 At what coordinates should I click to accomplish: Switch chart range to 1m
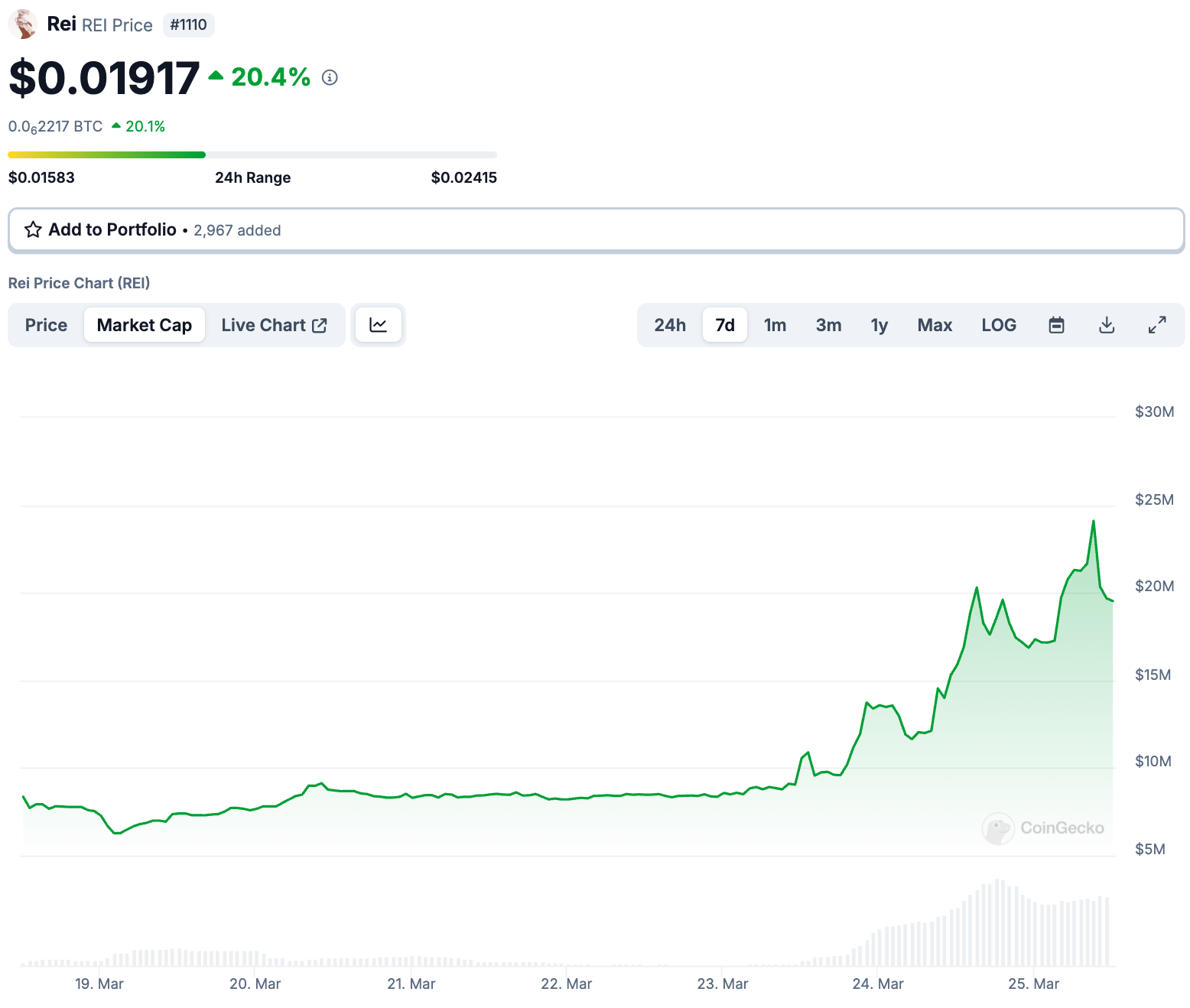(775, 325)
